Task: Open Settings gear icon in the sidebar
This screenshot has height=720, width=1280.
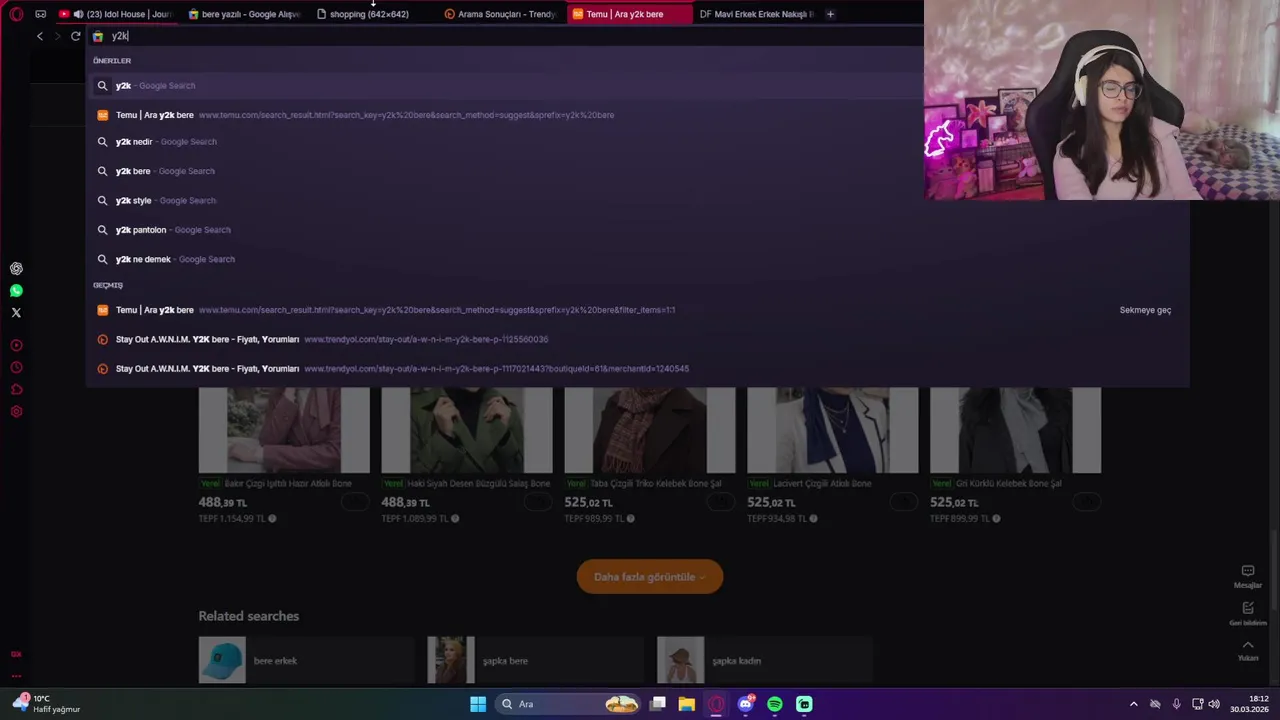Action: [x=16, y=411]
